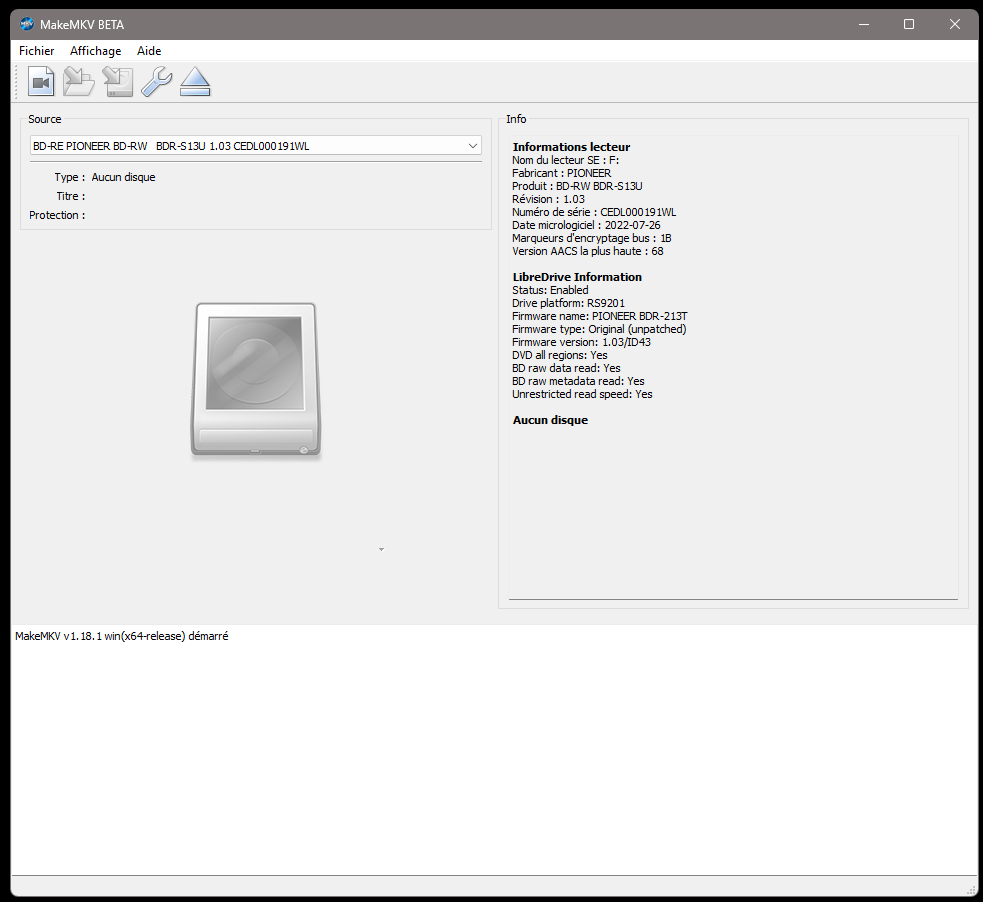Viewport: 983px width, 902px height.
Task: Click the 'Révision : 1.03' line
Action: pos(548,199)
